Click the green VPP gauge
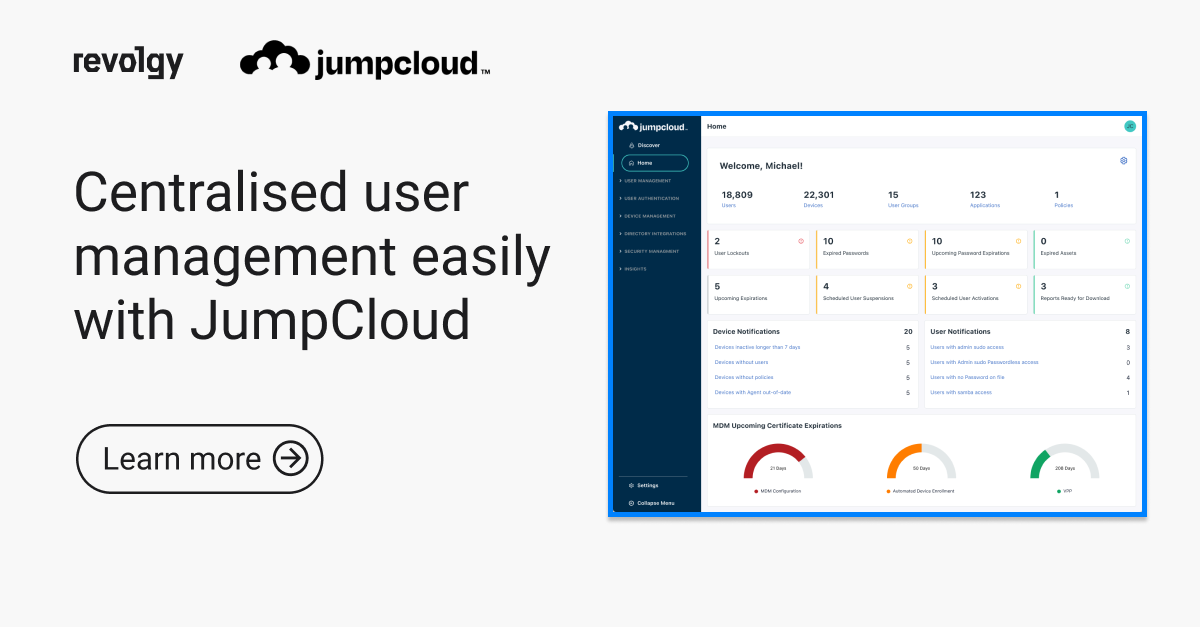 click(x=1065, y=461)
